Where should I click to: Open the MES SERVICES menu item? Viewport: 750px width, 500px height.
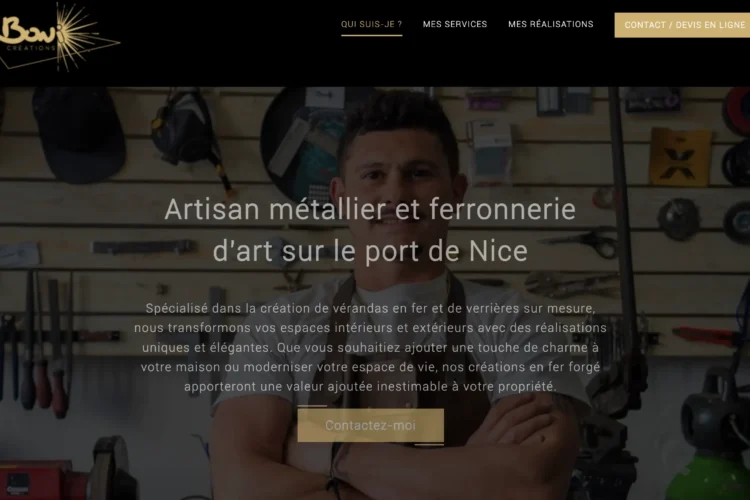point(455,24)
